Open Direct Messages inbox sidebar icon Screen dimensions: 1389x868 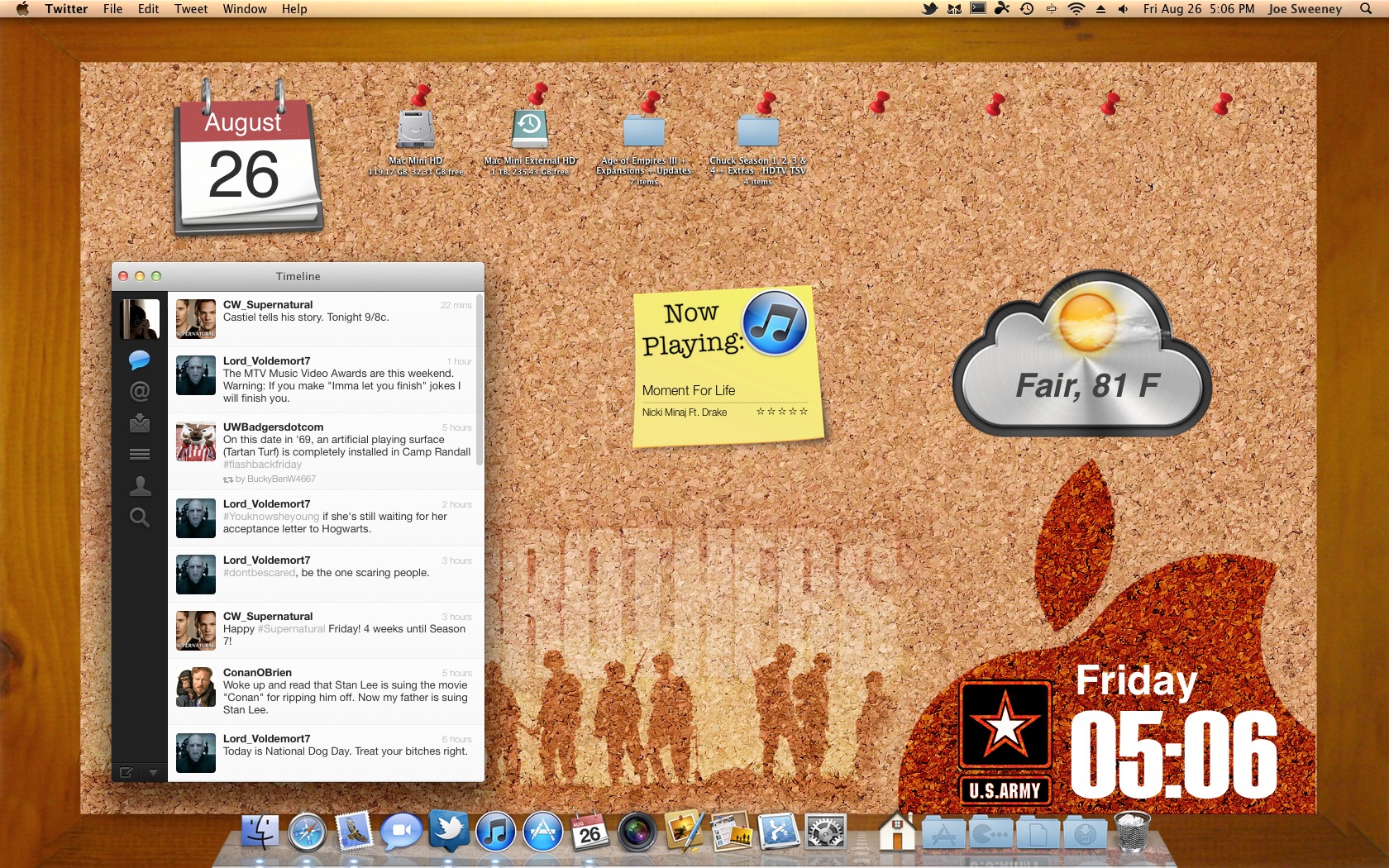[x=139, y=422]
